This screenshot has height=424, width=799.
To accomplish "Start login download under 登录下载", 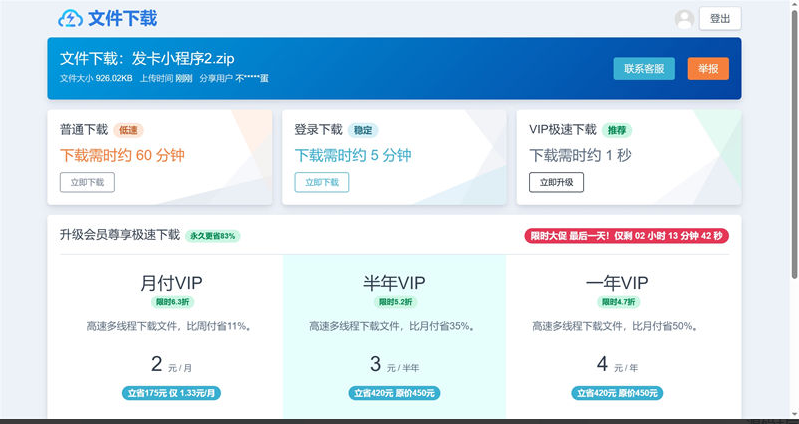I will coord(322,182).
